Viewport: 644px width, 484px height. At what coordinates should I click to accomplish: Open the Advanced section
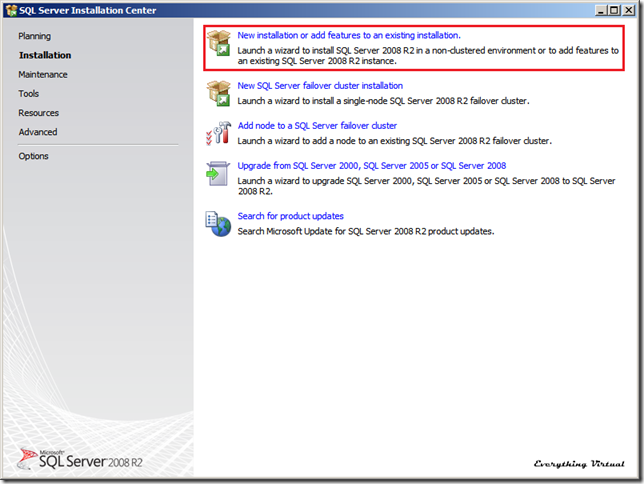click(x=38, y=132)
